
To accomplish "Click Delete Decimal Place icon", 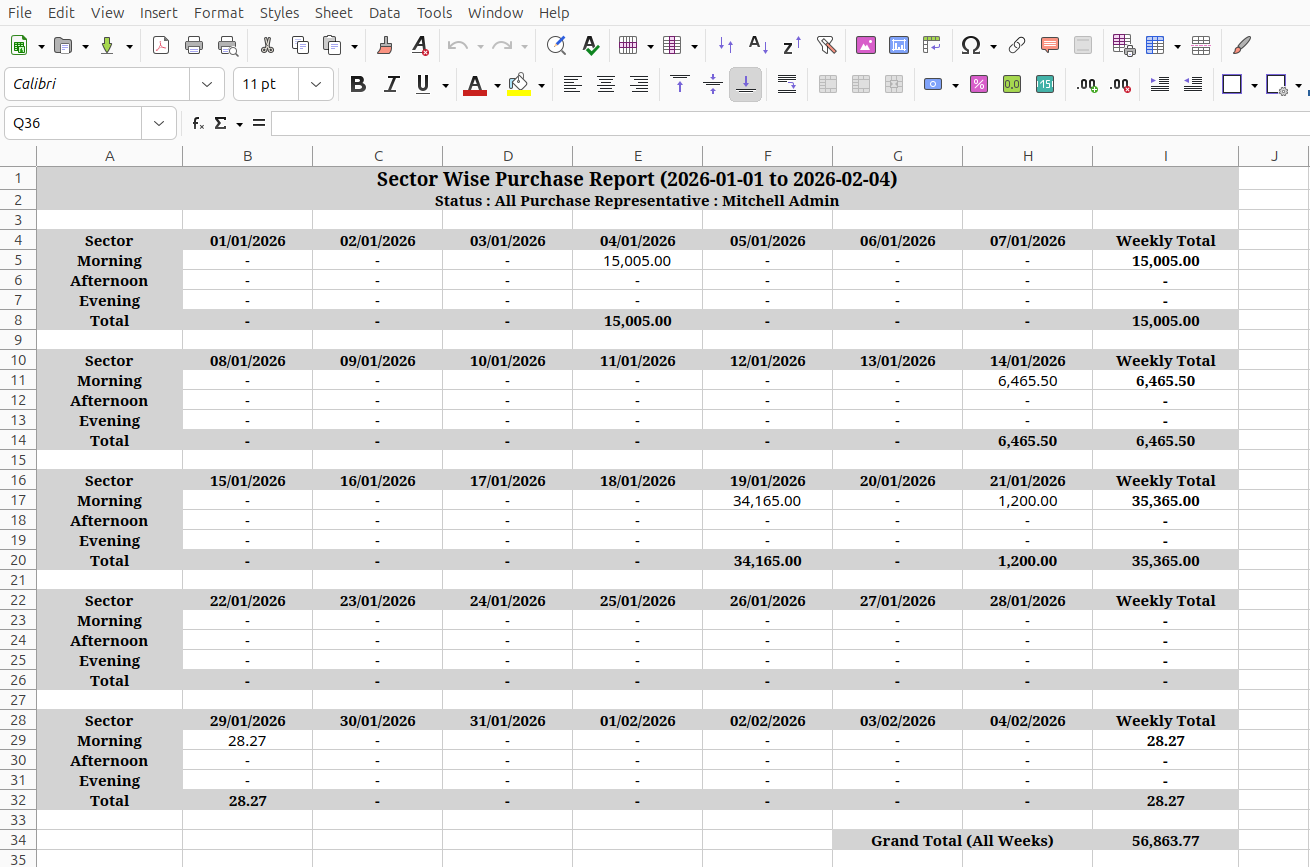I will click(x=1120, y=84).
